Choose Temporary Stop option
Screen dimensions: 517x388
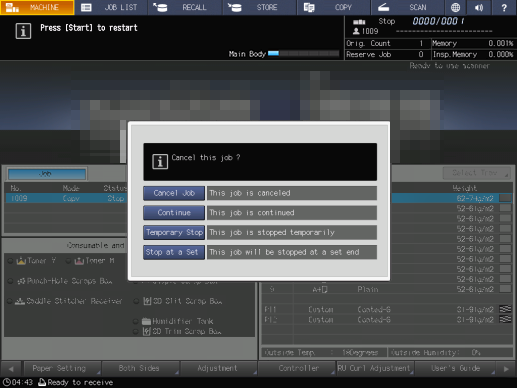(x=174, y=232)
